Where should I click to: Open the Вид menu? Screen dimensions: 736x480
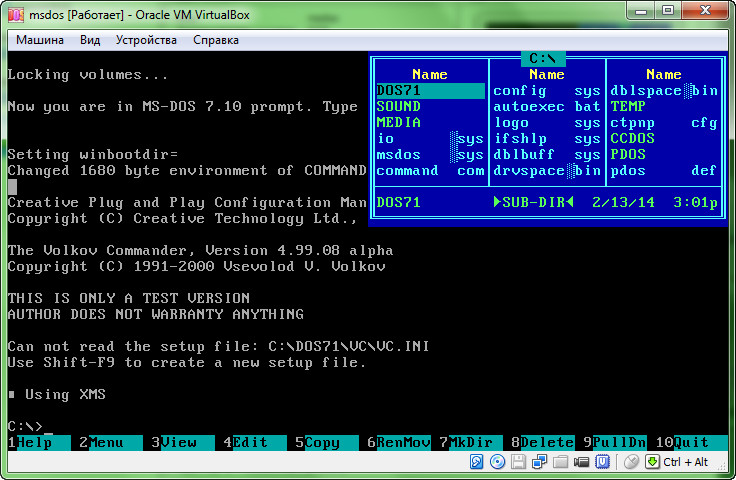point(90,40)
